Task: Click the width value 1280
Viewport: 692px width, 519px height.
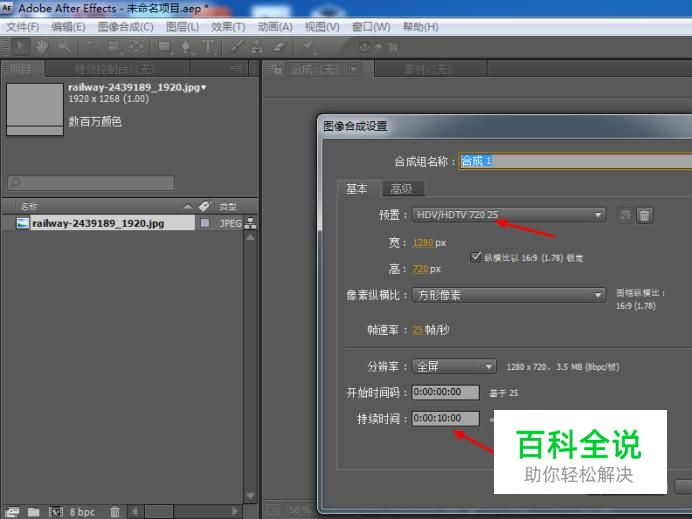Action: (x=422, y=243)
